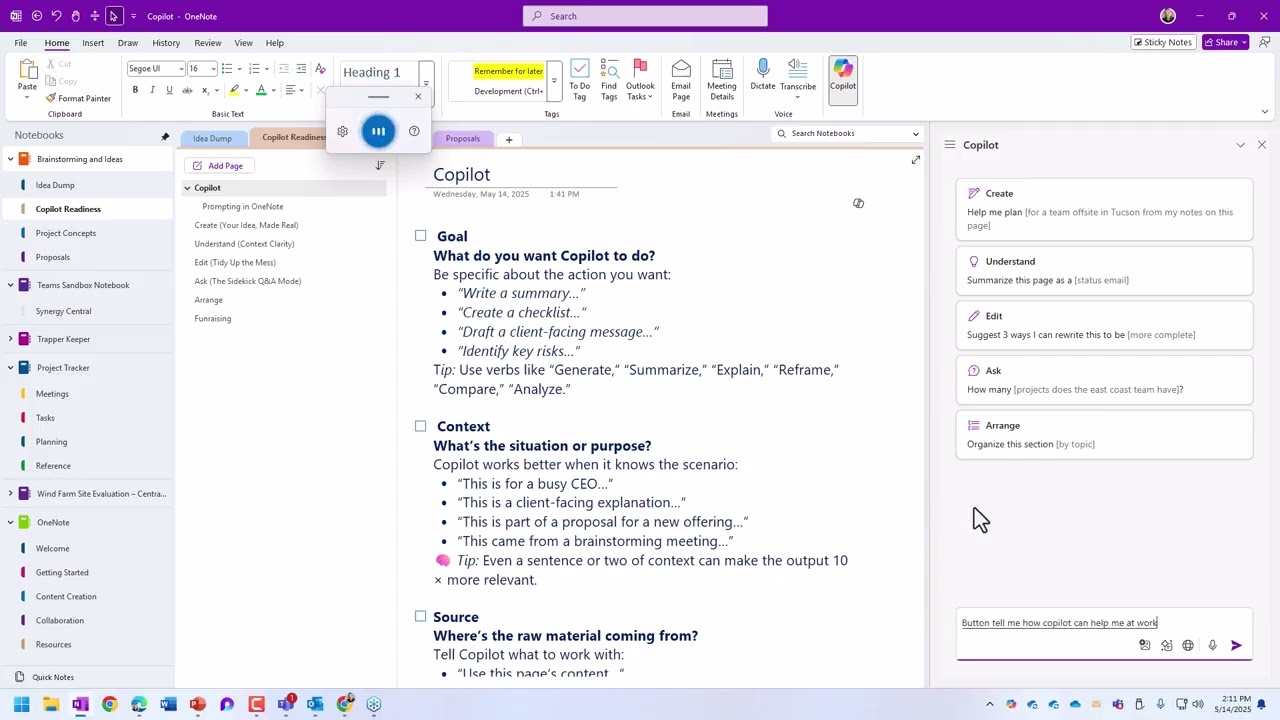Click in the Copilot prompt text field
1280x720 pixels.
tap(1104, 623)
